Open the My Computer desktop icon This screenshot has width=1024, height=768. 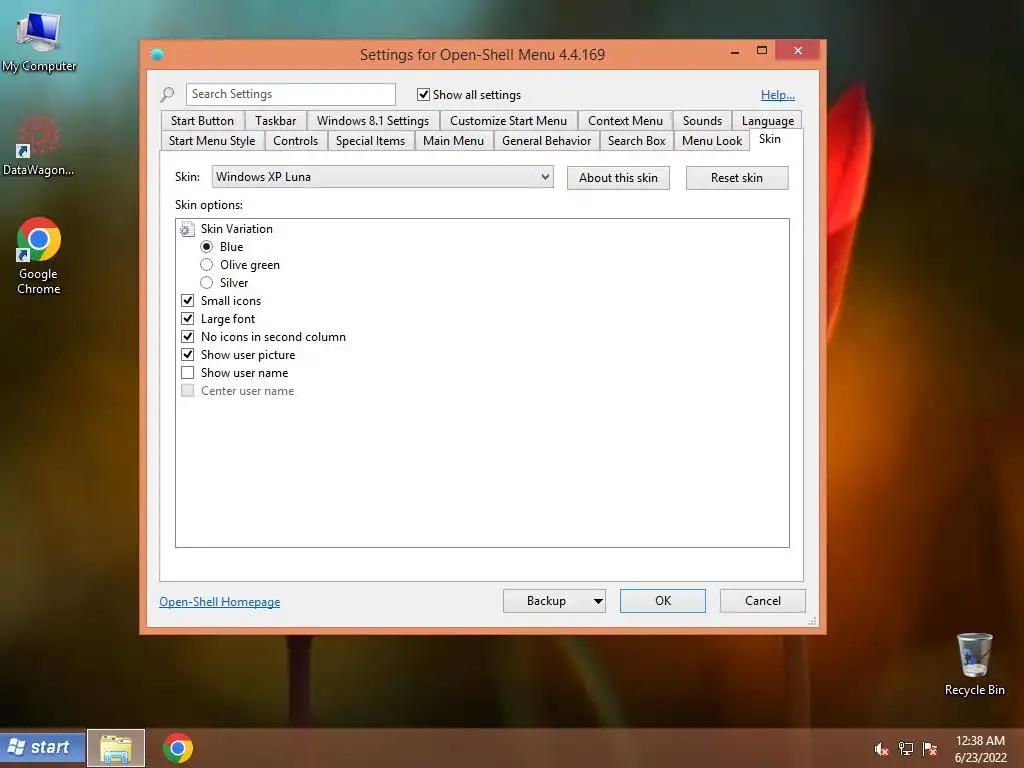(39, 40)
